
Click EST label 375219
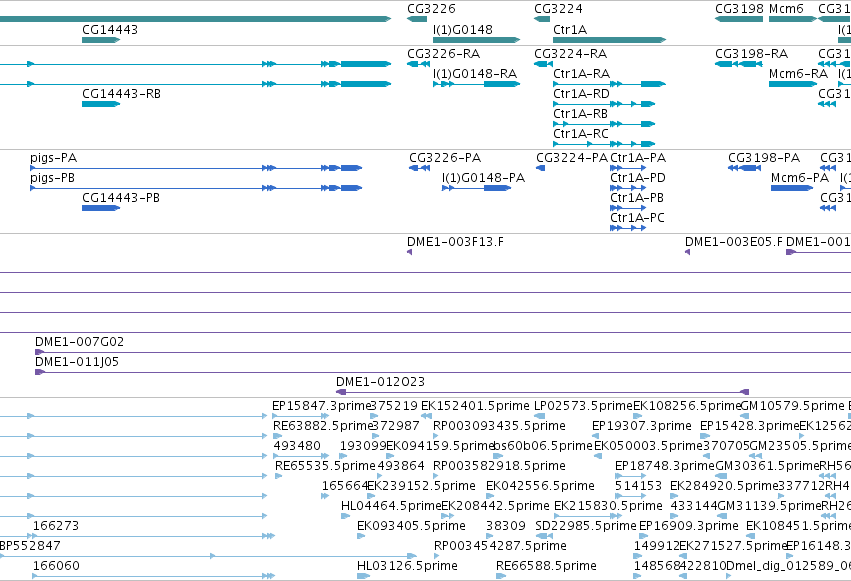point(394,406)
